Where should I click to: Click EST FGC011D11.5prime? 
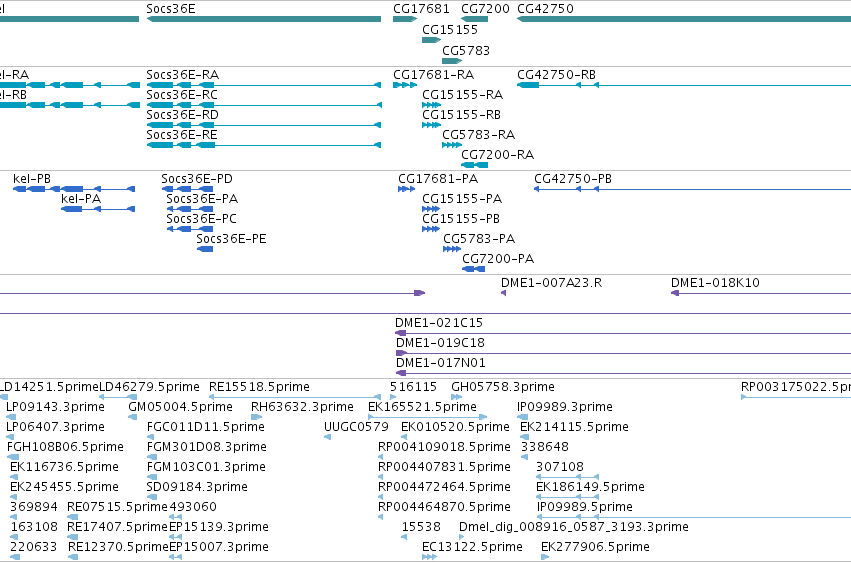pyautogui.click(x=206, y=427)
